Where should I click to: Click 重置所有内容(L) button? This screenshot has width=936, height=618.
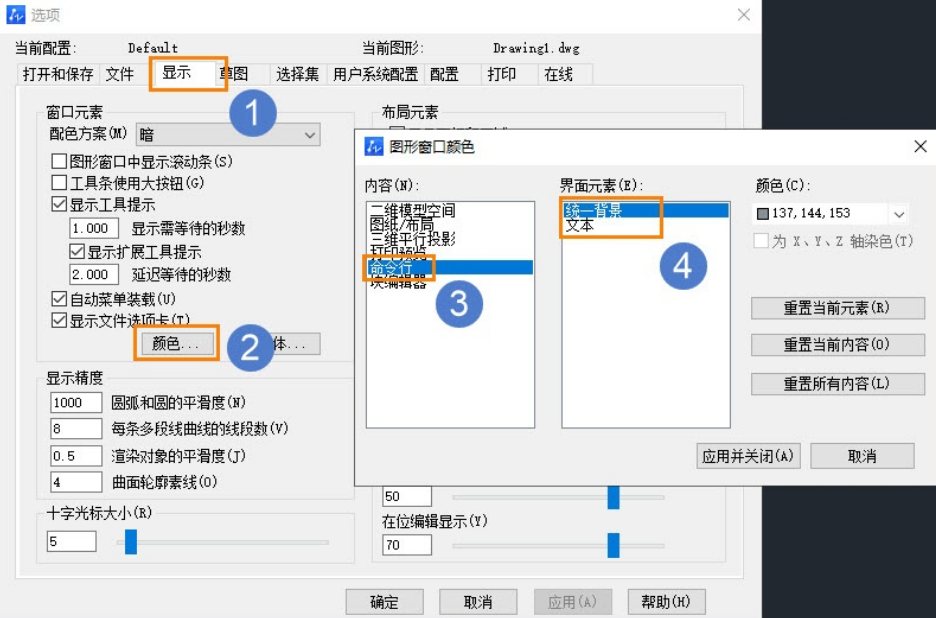point(838,384)
